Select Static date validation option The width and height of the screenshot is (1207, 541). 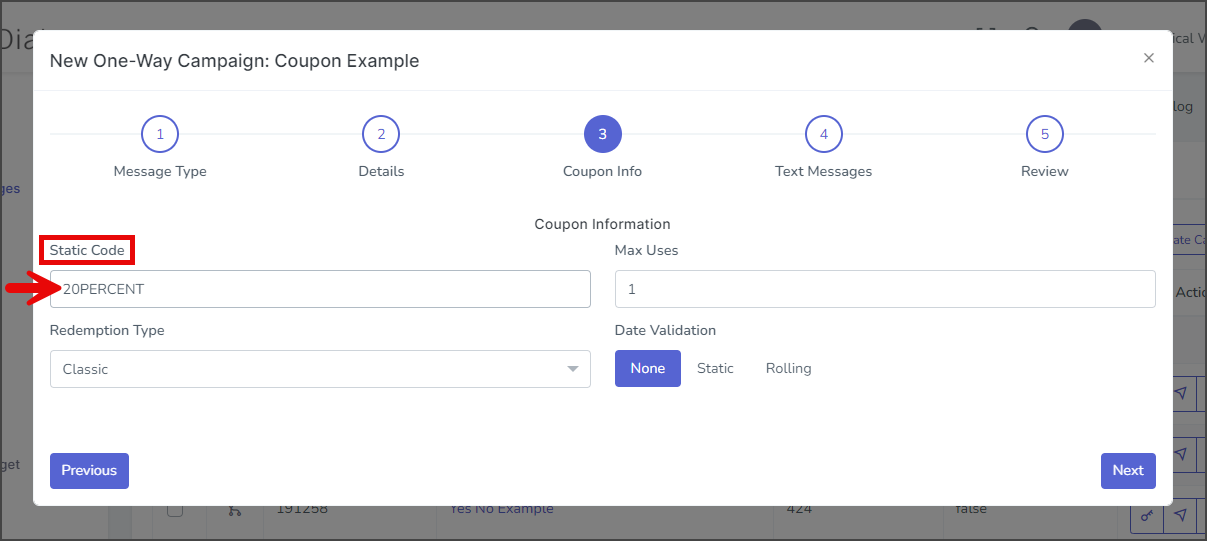pos(715,368)
